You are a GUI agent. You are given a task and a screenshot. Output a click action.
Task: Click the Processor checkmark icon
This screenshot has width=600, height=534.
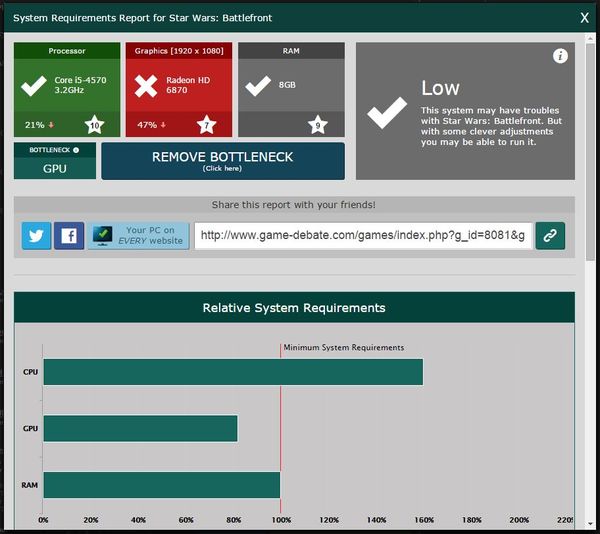coord(34,86)
